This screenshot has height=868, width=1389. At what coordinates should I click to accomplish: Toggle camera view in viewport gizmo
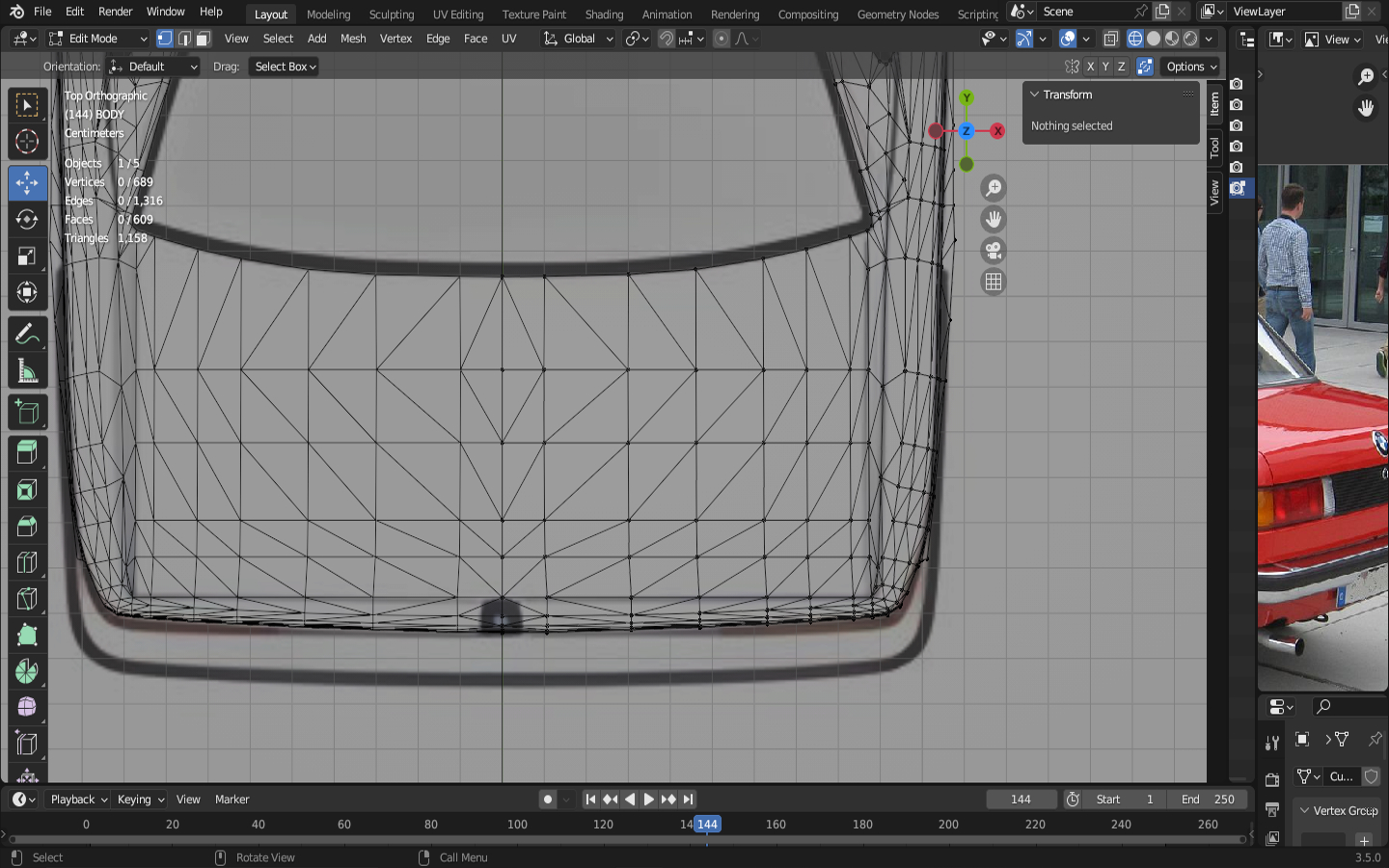click(x=993, y=251)
